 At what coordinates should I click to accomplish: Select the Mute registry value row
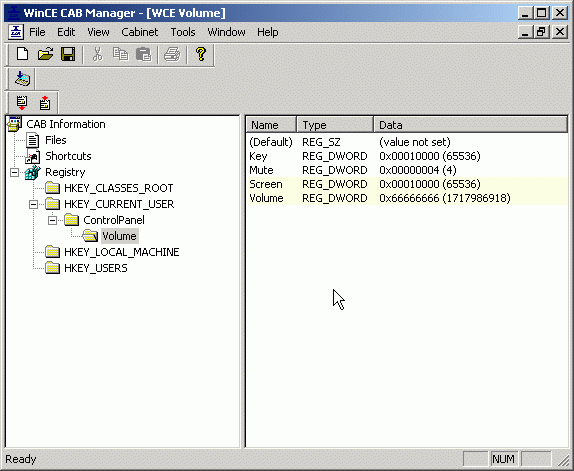407,170
